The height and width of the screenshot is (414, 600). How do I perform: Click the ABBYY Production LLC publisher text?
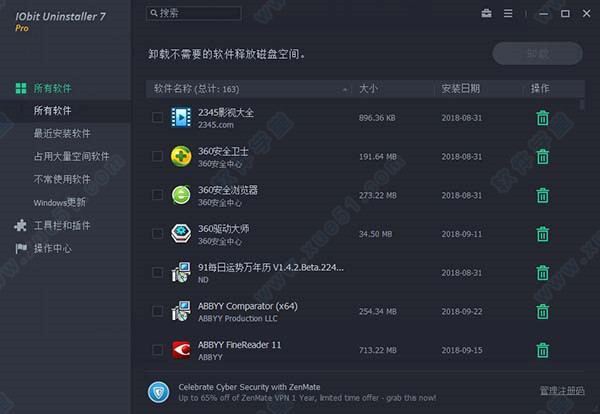click(x=238, y=318)
